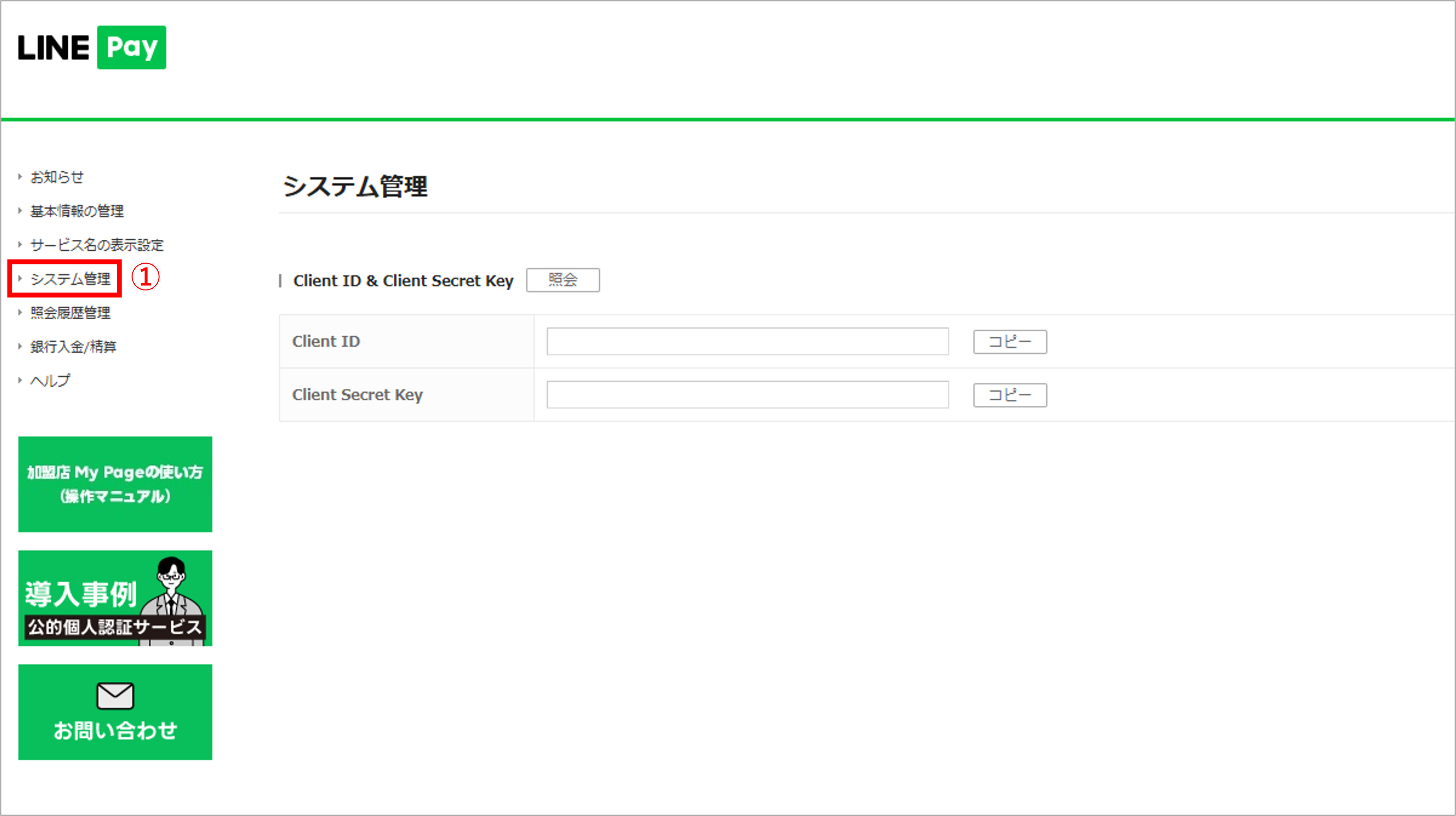Open the 加盟店 My Pageの使い方 manual banner
Viewport: 1456px width, 816px height.
pos(115,484)
